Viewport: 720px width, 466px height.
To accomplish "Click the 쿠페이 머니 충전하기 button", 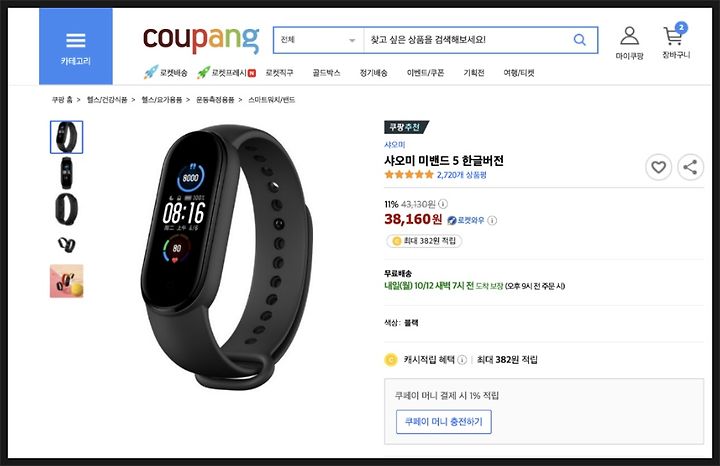I will tap(444, 421).
